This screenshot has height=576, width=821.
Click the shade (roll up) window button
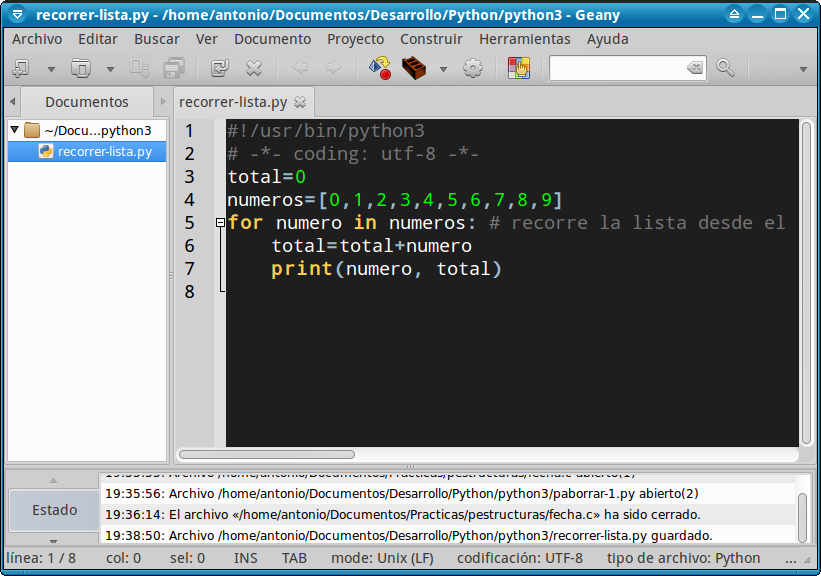pos(734,14)
